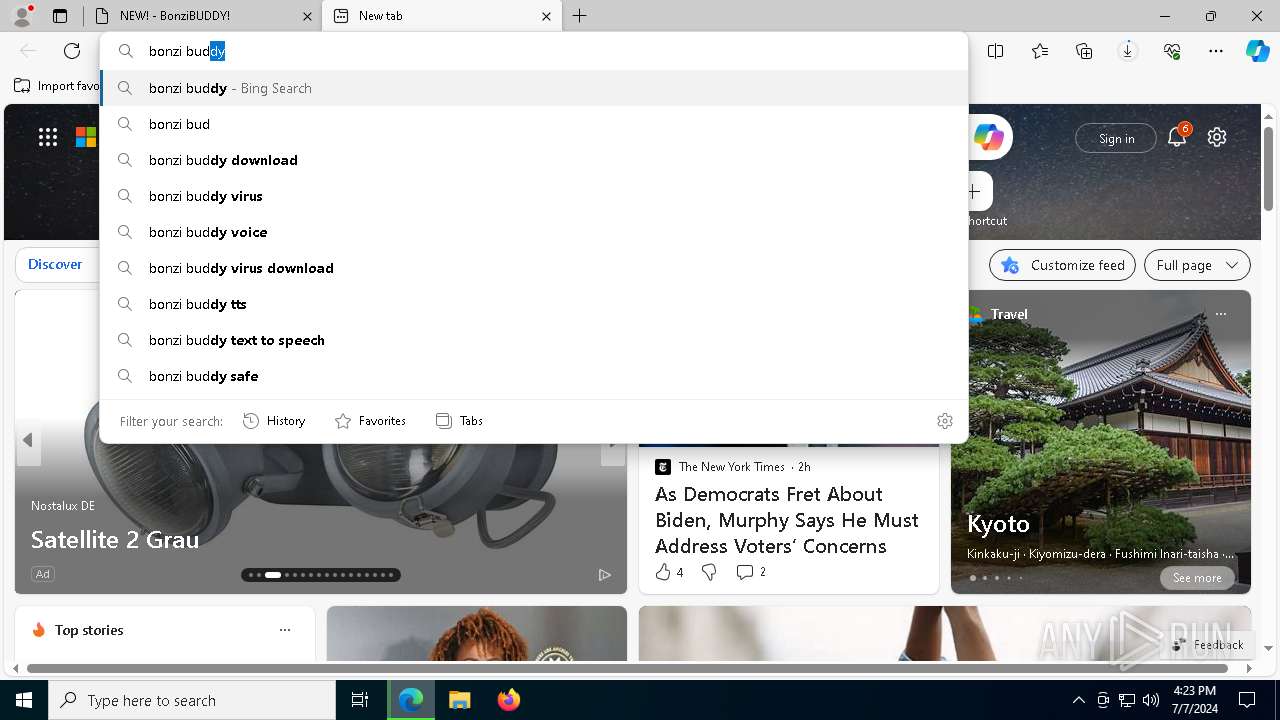Viewport: 1280px width, 720px height.
Task: Open the Feedback button
Action: [x=1208, y=645]
